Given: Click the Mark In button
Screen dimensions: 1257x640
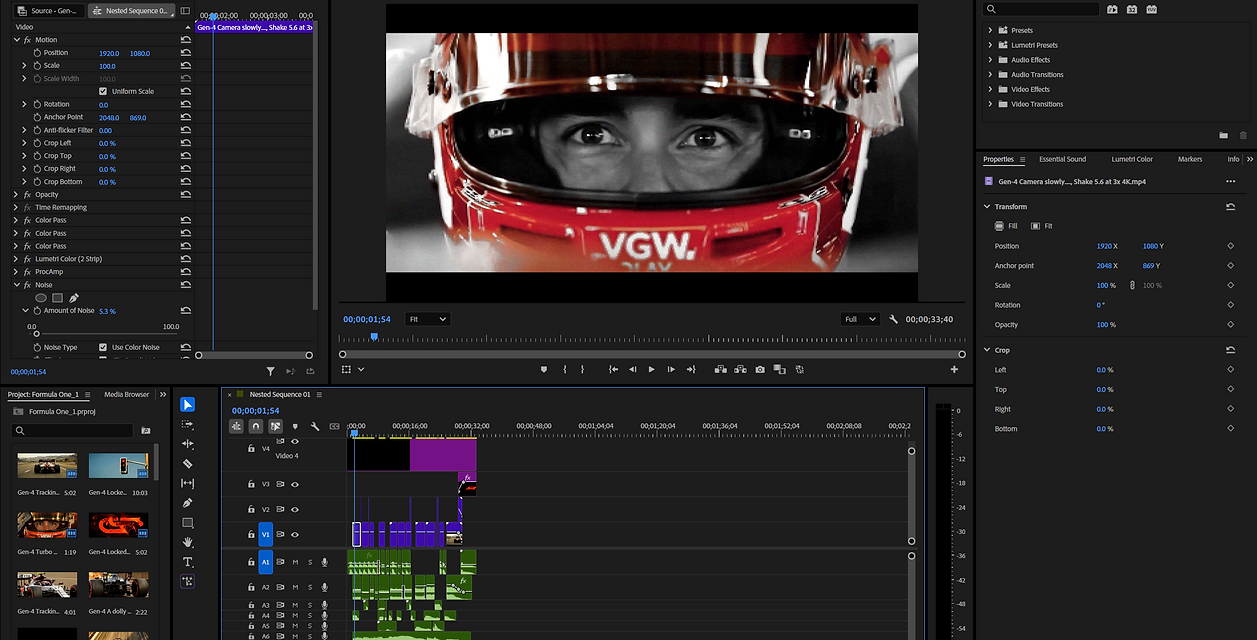Looking at the screenshot, I should point(565,369).
